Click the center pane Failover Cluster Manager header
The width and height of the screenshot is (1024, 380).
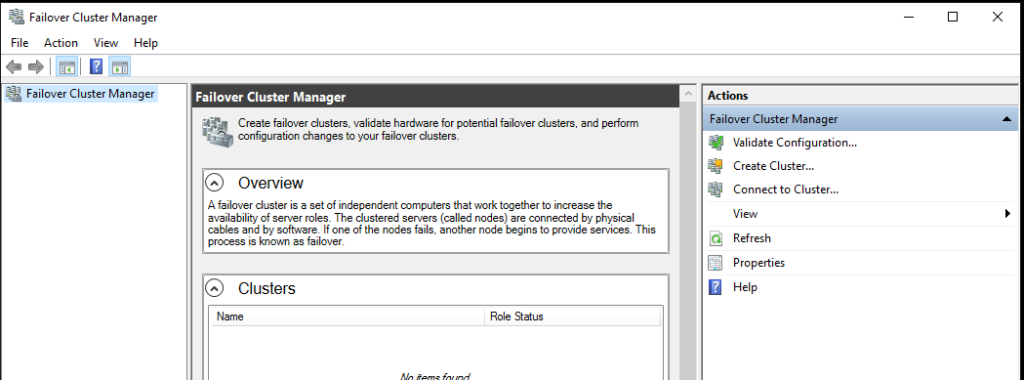436,97
